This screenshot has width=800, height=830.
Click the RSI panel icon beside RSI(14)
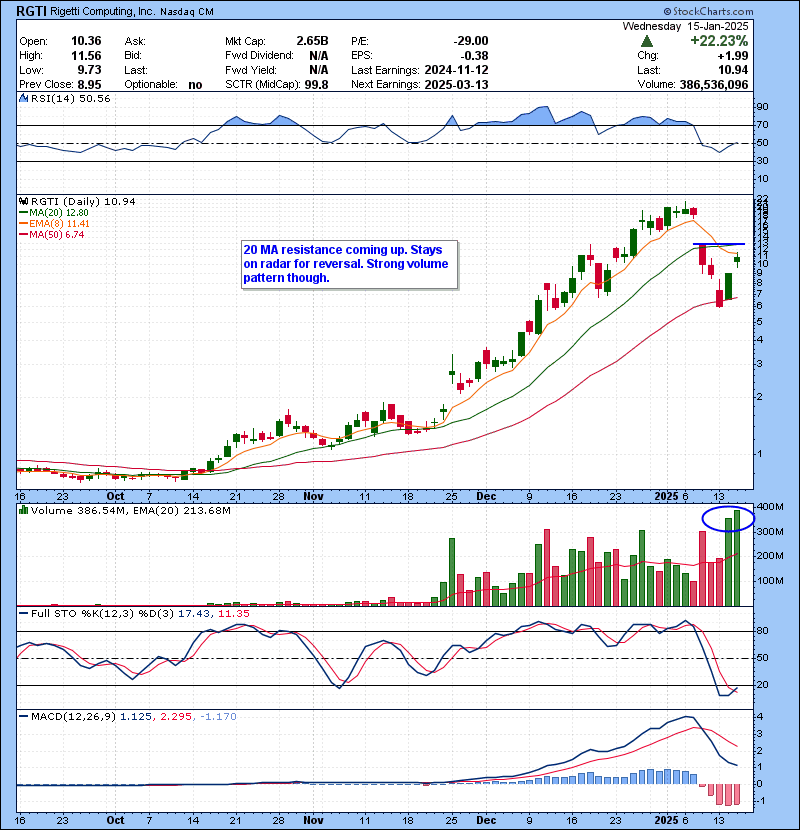(23, 98)
